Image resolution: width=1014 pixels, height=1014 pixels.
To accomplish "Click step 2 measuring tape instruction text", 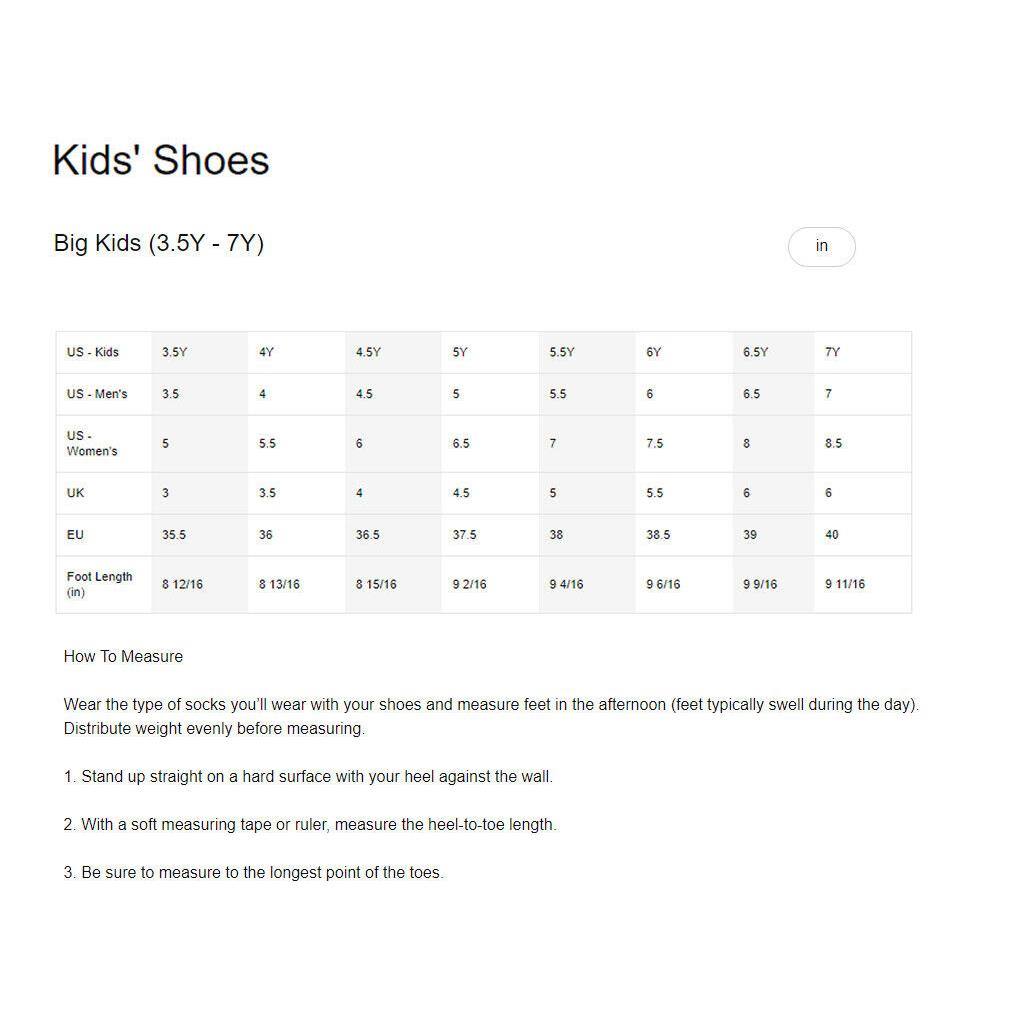I will pyautogui.click(x=310, y=825).
